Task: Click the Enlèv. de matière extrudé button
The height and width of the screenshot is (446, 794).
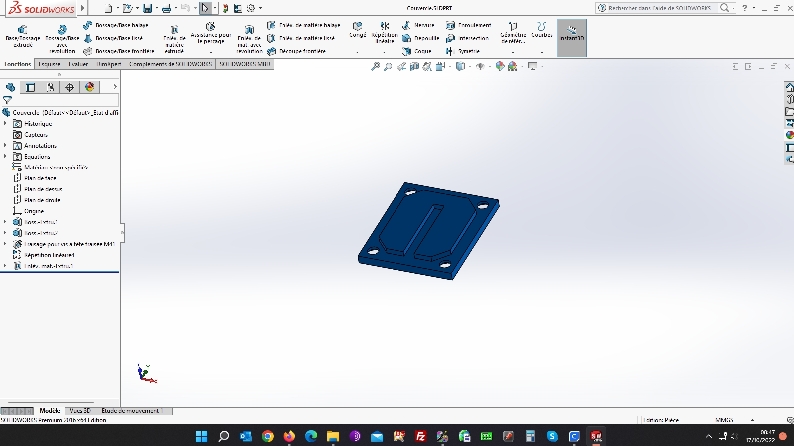Action: pos(174,34)
